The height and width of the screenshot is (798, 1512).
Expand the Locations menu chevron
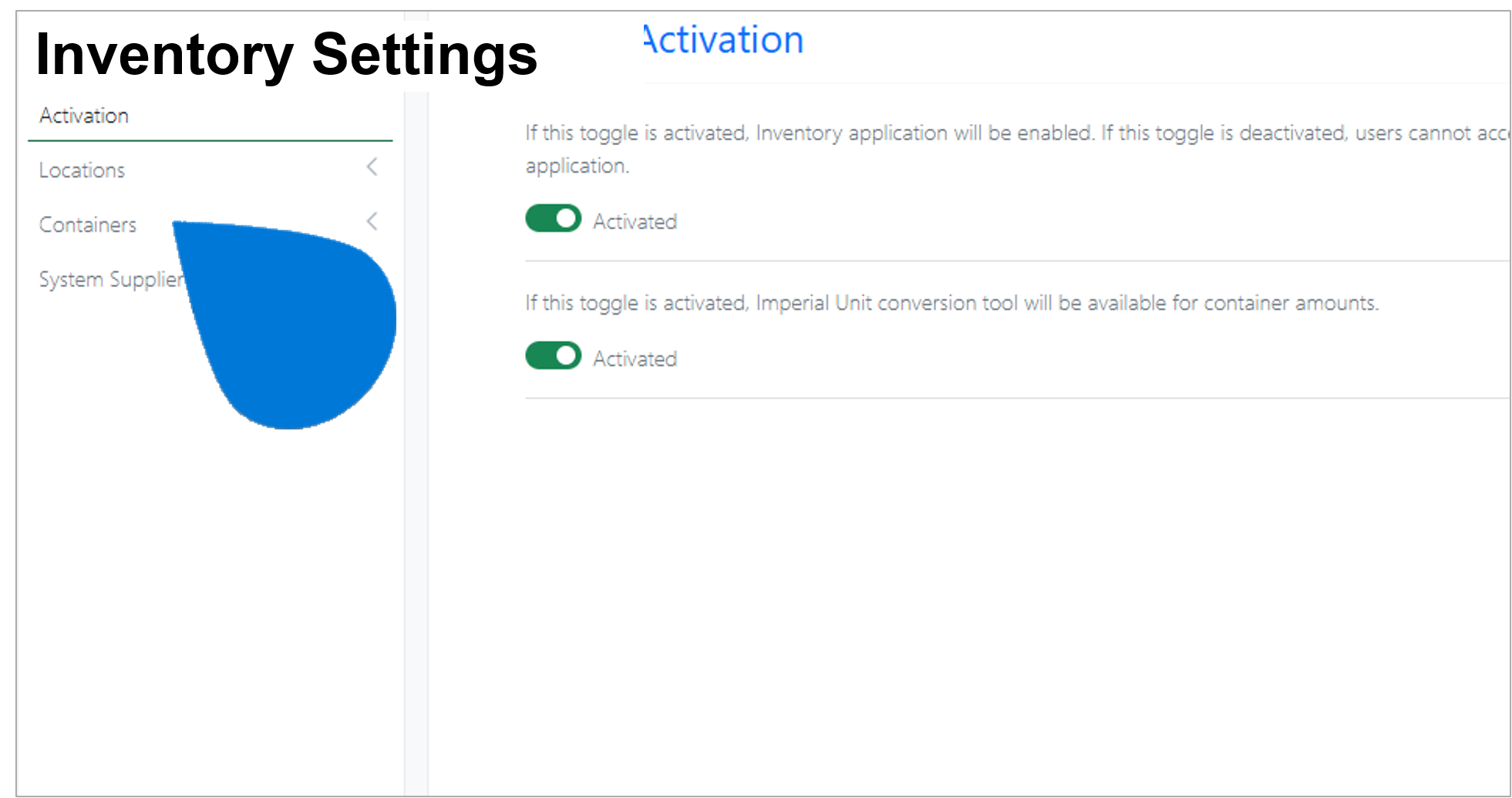[x=372, y=167]
